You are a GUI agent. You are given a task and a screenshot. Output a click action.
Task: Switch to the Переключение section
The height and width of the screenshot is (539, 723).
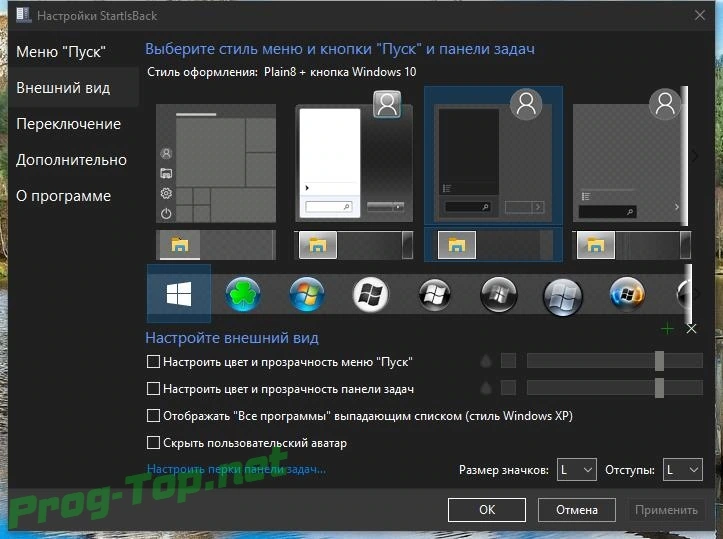69,124
